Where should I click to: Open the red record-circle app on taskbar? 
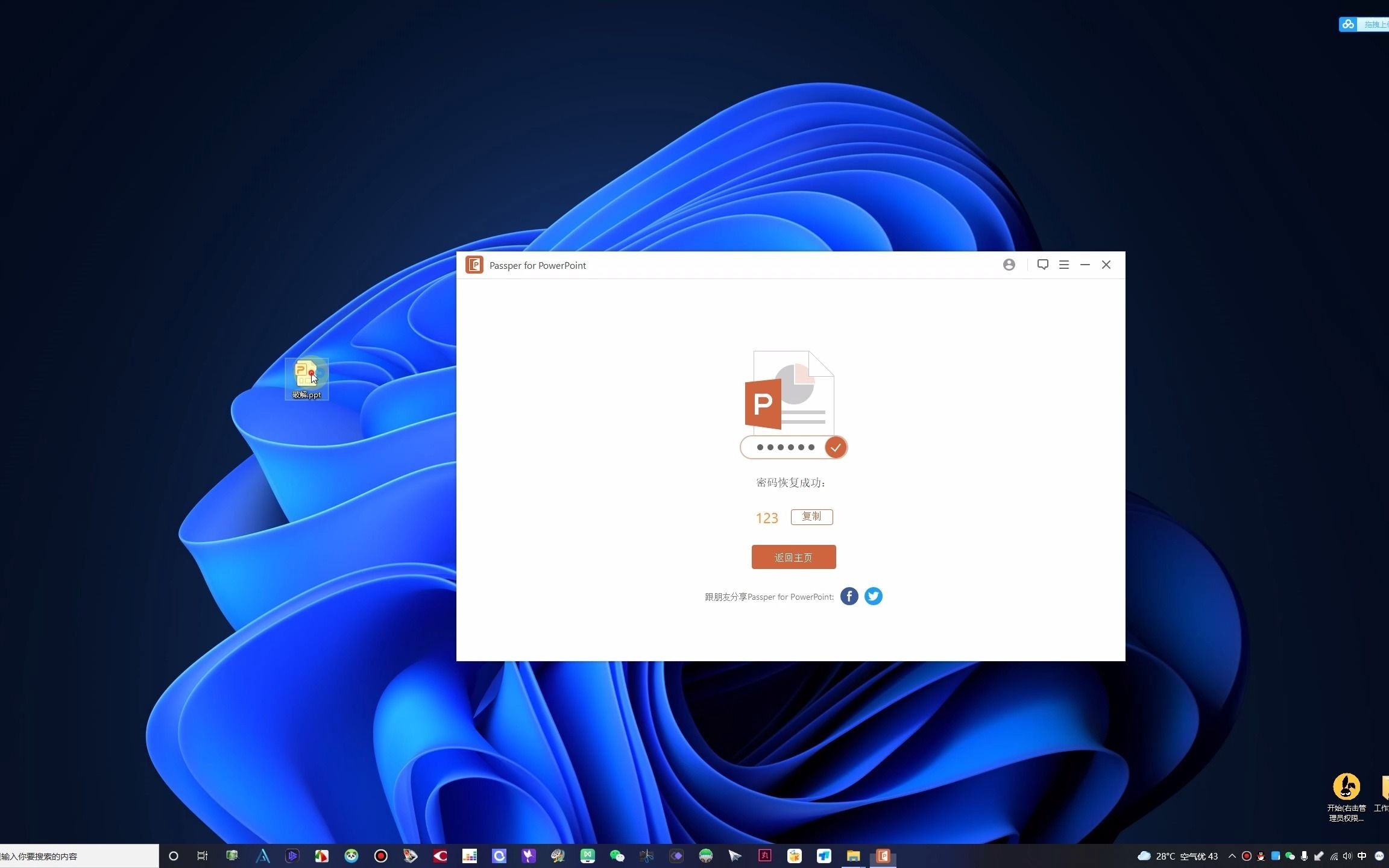[380, 856]
